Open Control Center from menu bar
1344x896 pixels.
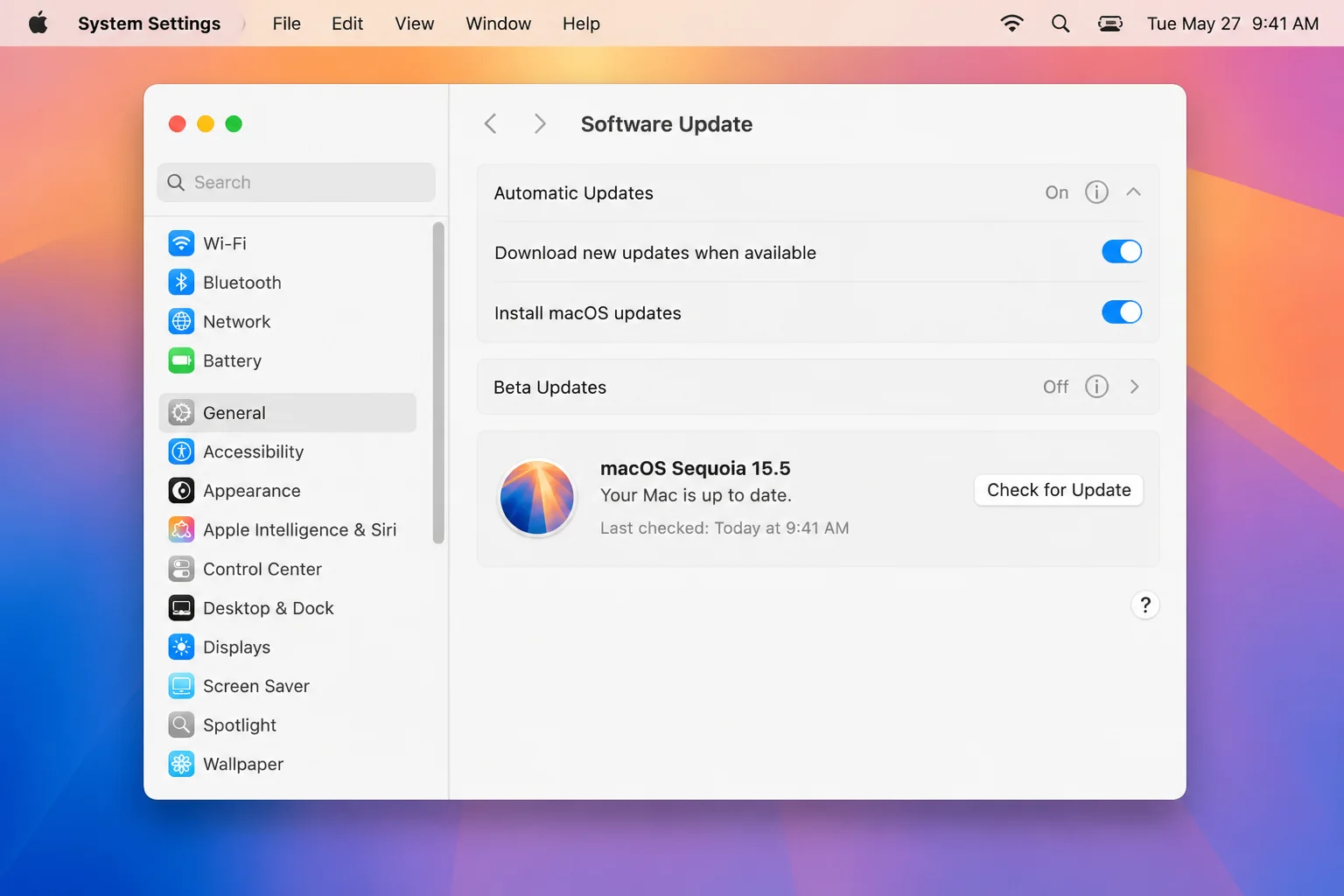click(1110, 24)
